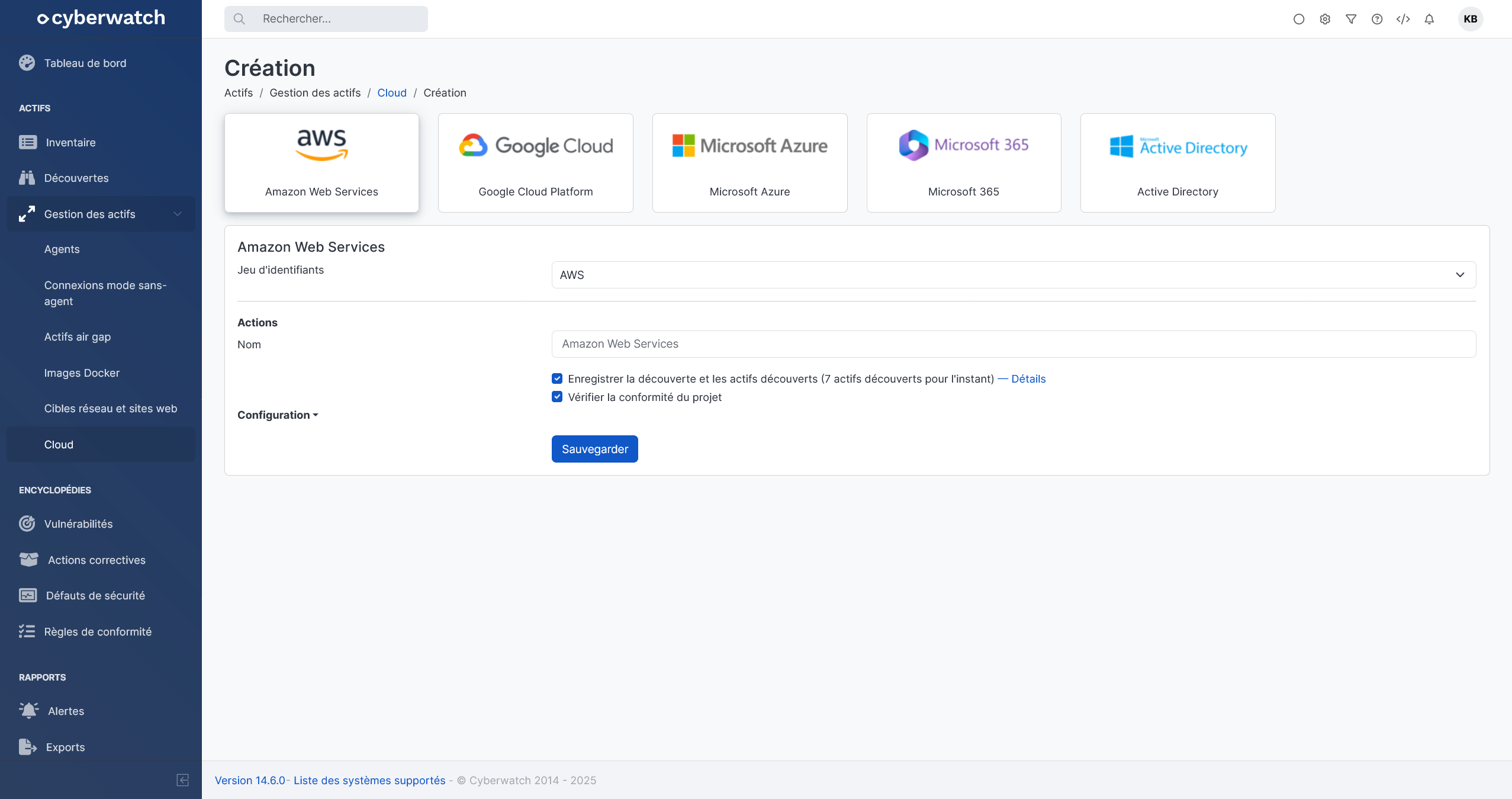Expand the Configuration section
Viewport: 1512px width, 799px height.
pos(278,415)
